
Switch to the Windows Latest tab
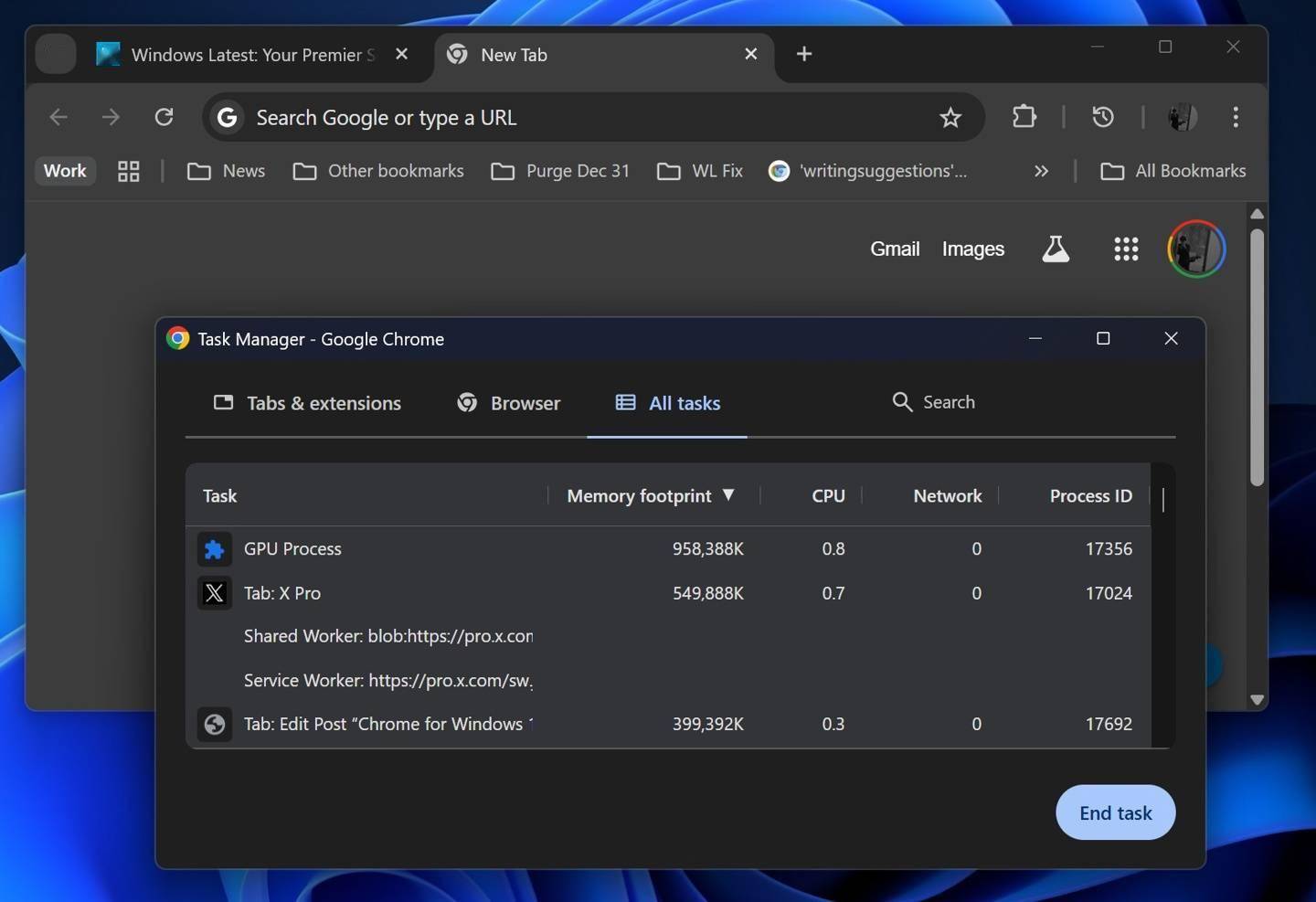[x=252, y=55]
